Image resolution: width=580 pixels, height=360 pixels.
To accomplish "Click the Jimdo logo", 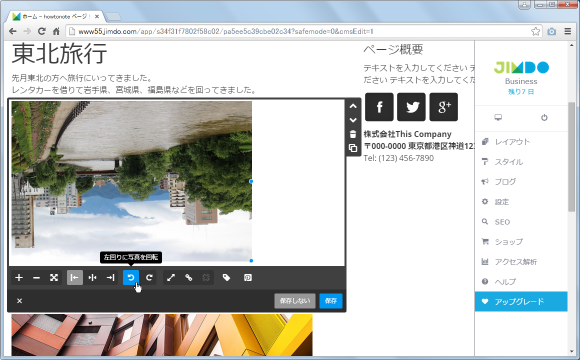I will click(521, 68).
